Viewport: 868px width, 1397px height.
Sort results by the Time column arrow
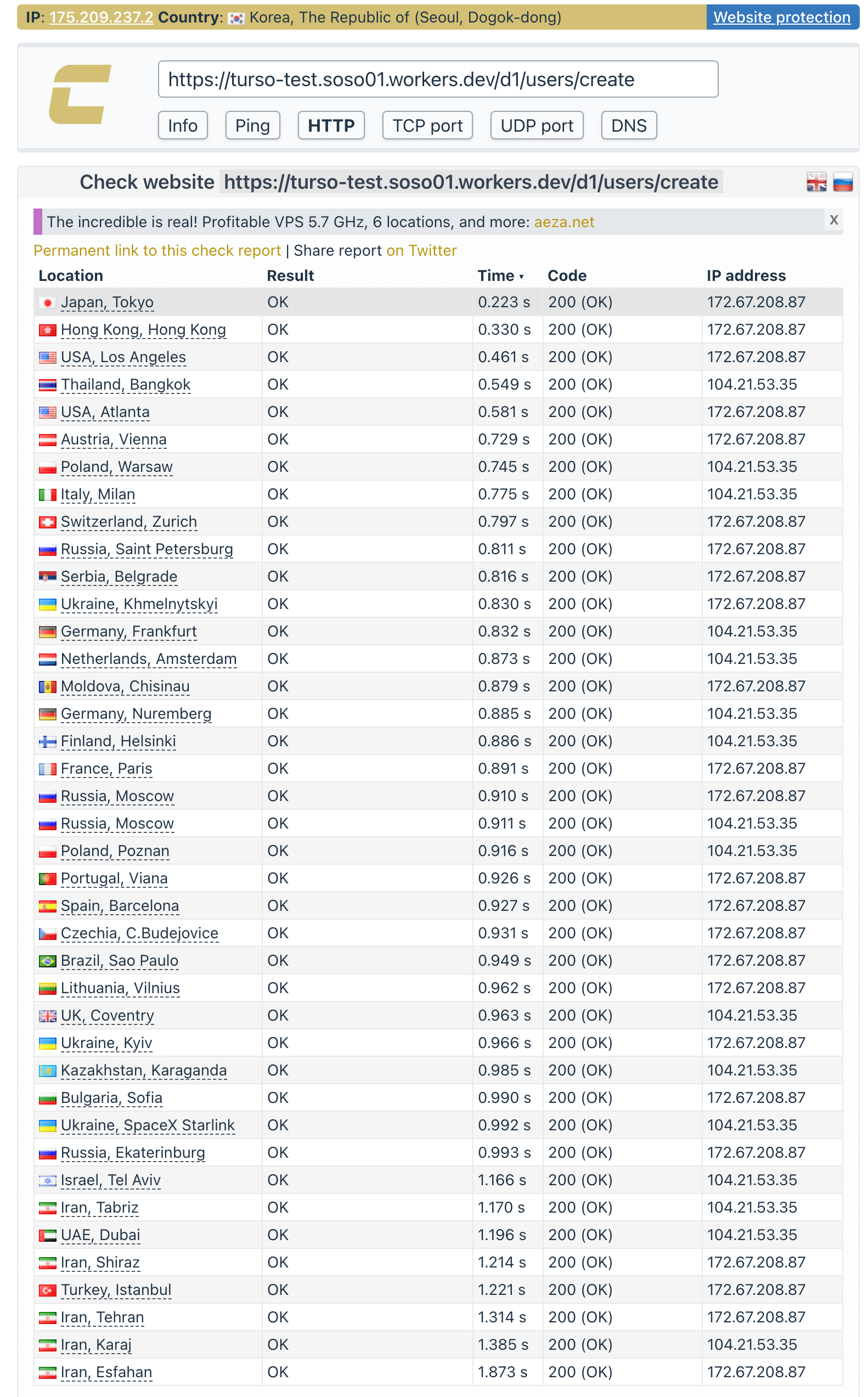521,277
